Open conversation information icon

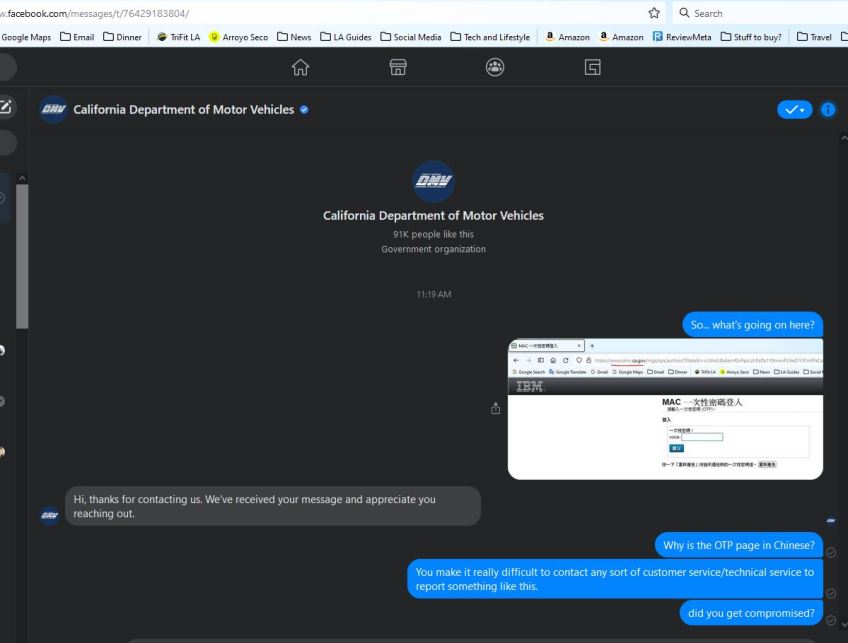pyautogui.click(x=827, y=109)
